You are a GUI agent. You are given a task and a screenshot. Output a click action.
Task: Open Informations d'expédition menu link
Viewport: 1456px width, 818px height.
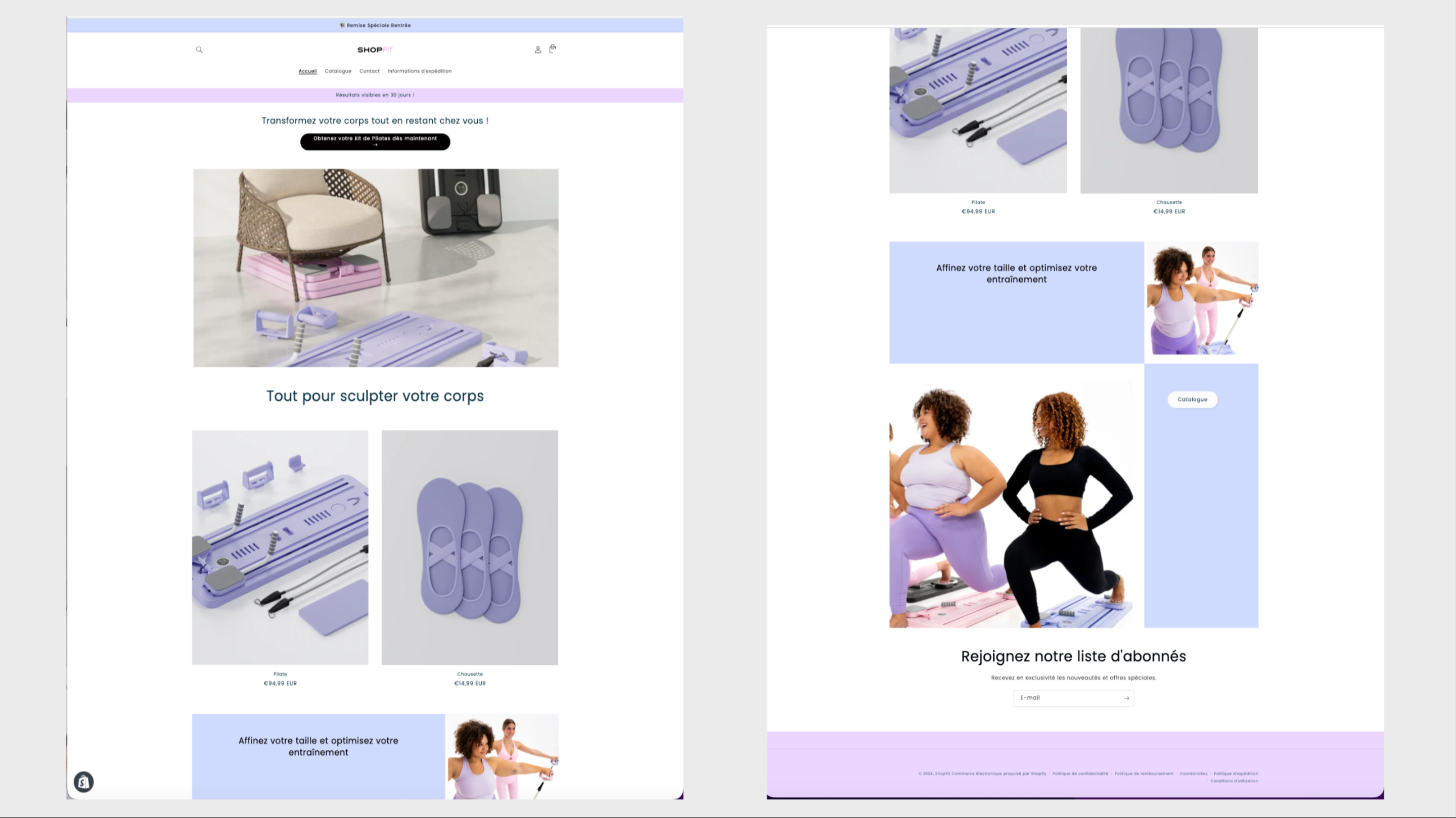(420, 71)
